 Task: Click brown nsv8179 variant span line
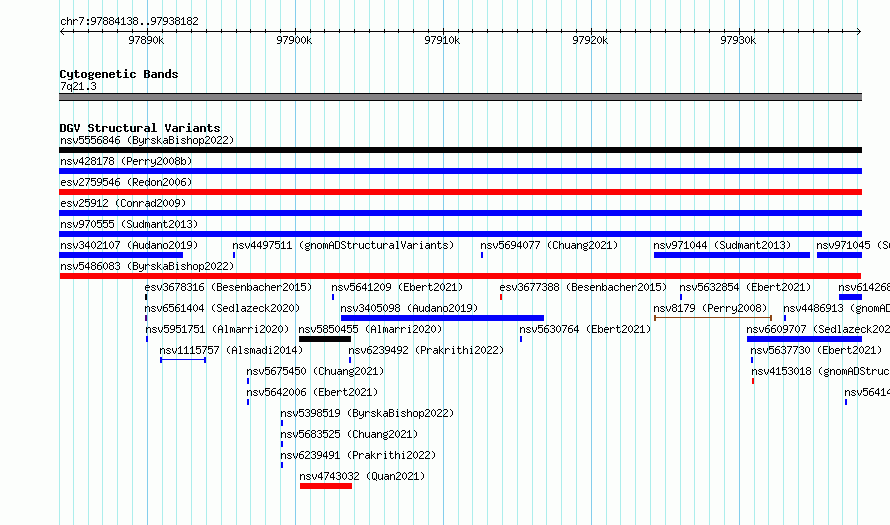point(713,318)
